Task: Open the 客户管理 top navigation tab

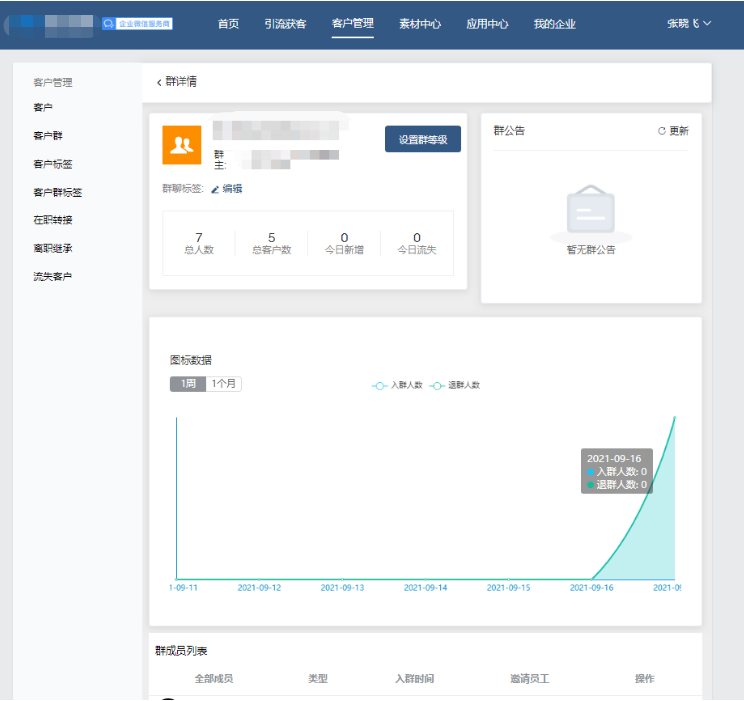Action: pyautogui.click(x=353, y=24)
